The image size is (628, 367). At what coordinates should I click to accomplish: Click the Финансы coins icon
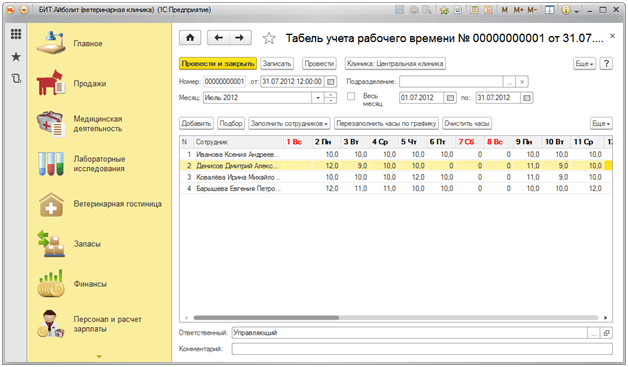coord(51,284)
